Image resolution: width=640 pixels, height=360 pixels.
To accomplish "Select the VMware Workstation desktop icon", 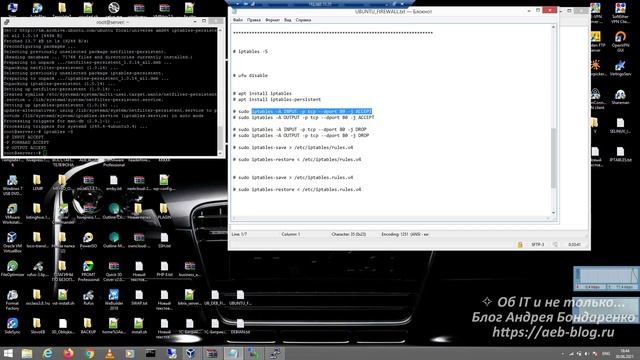I will click(12, 214).
